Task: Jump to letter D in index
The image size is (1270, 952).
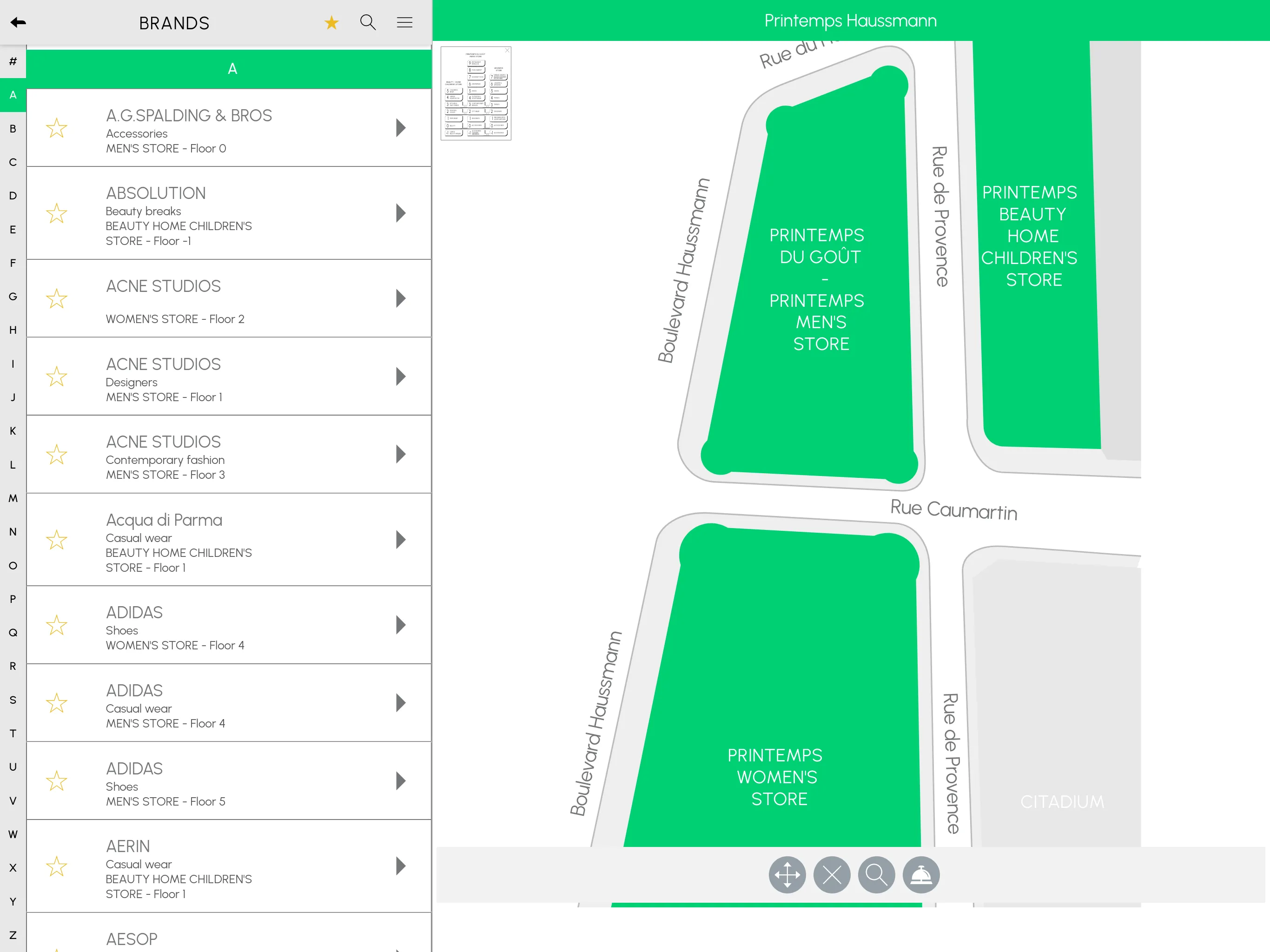Action: click(x=13, y=196)
